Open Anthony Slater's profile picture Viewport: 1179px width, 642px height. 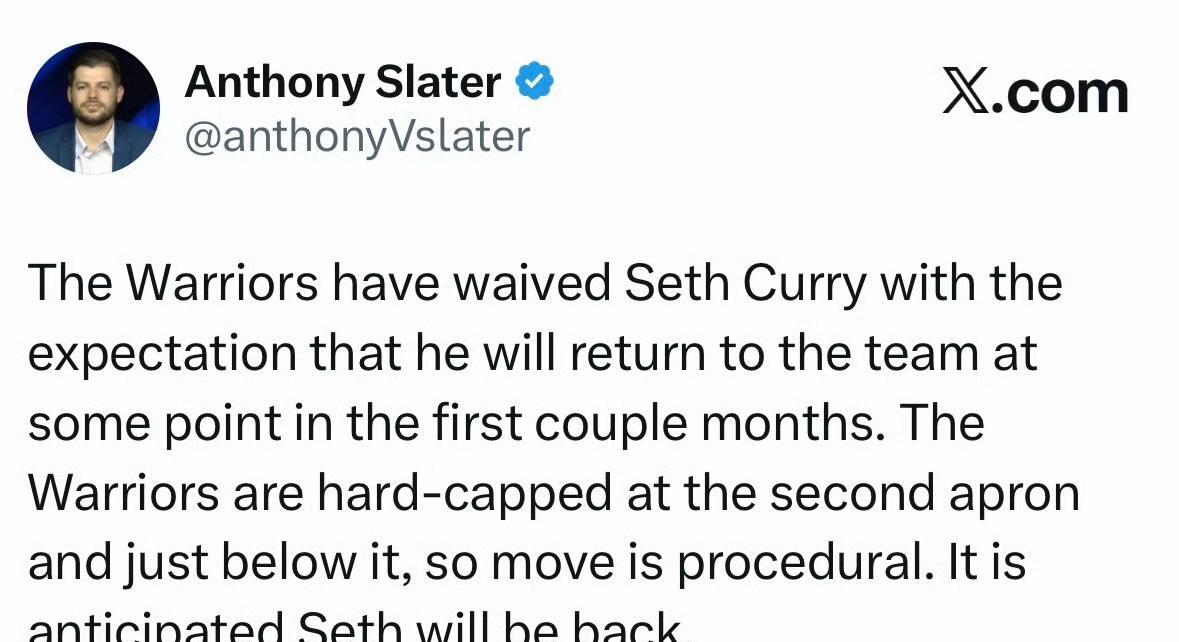point(93,108)
